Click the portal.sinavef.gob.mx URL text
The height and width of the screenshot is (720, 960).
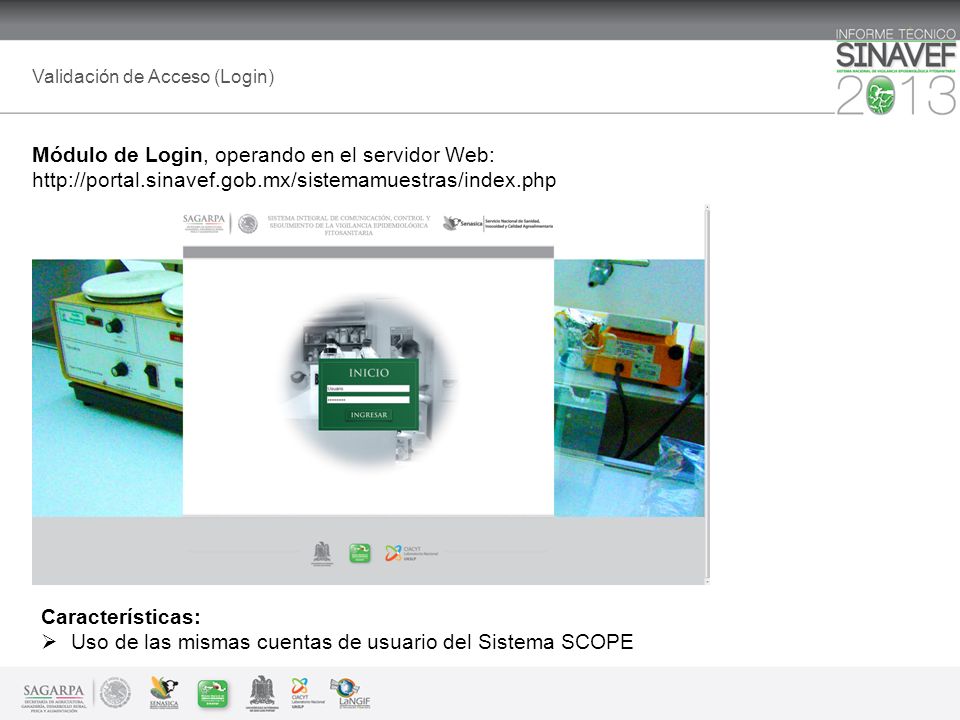click(x=294, y=181)
